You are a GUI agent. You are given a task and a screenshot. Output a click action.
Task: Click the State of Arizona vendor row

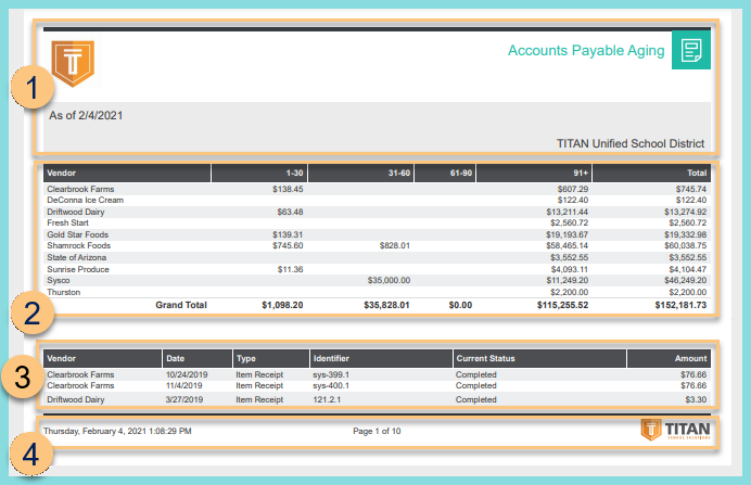[x=377, y=258]
